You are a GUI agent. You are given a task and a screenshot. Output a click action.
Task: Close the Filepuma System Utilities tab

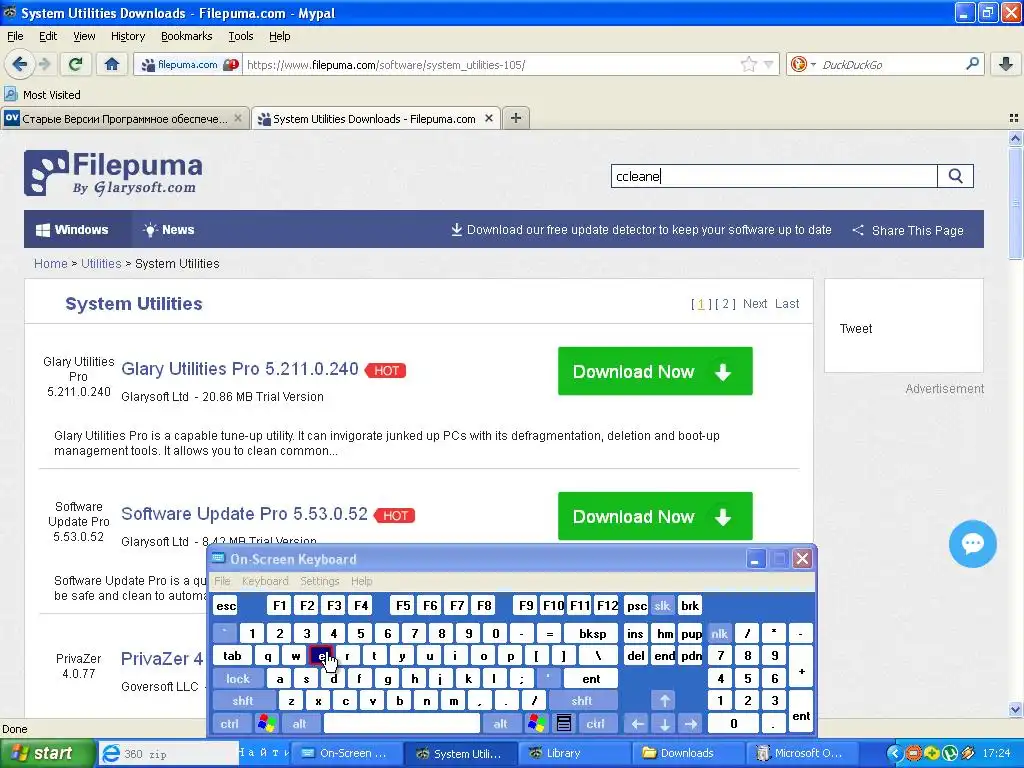488,118
